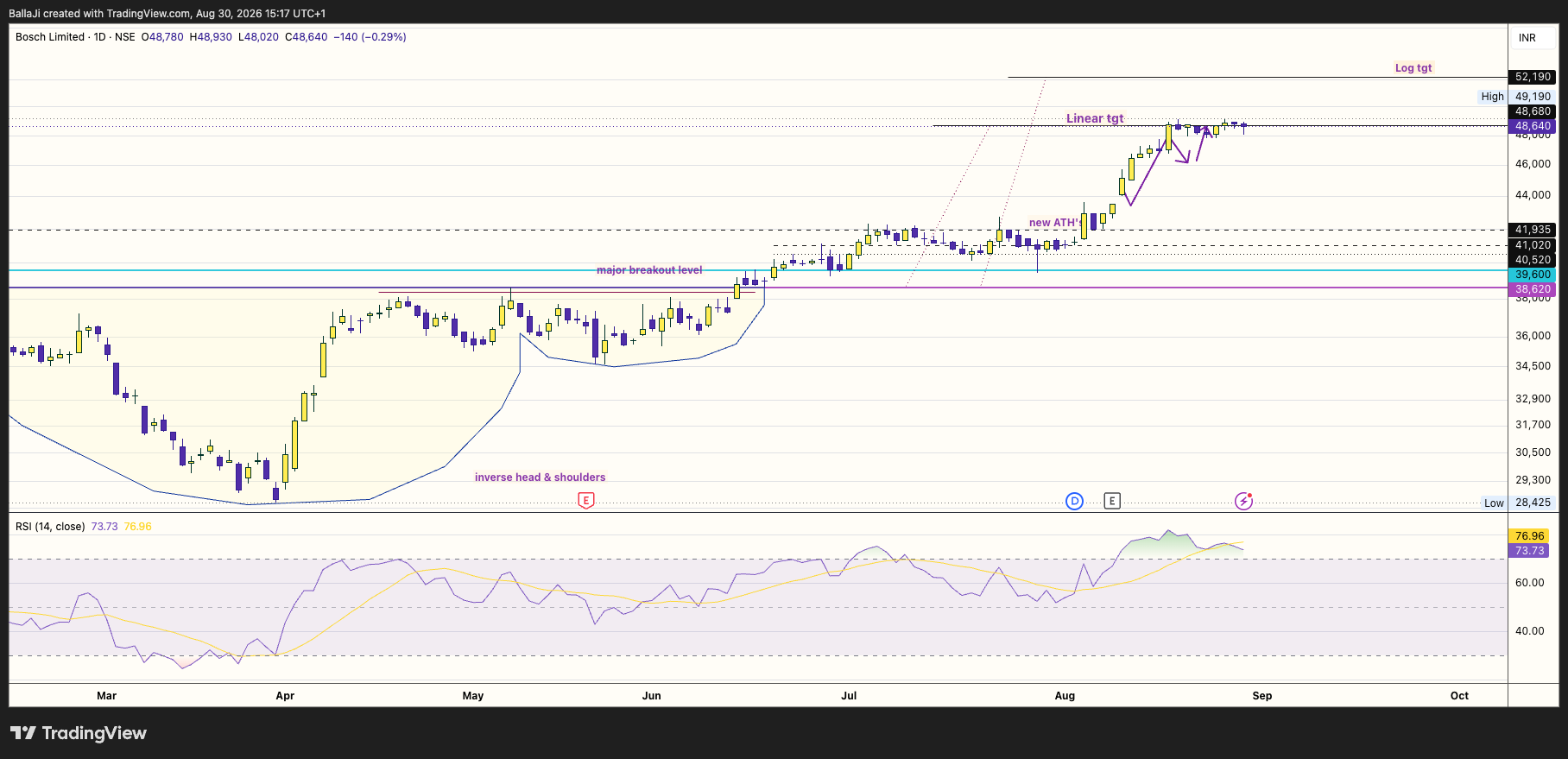Click the Aug label on time axis
The image size is (1568, 759).
pos(1065,696)
